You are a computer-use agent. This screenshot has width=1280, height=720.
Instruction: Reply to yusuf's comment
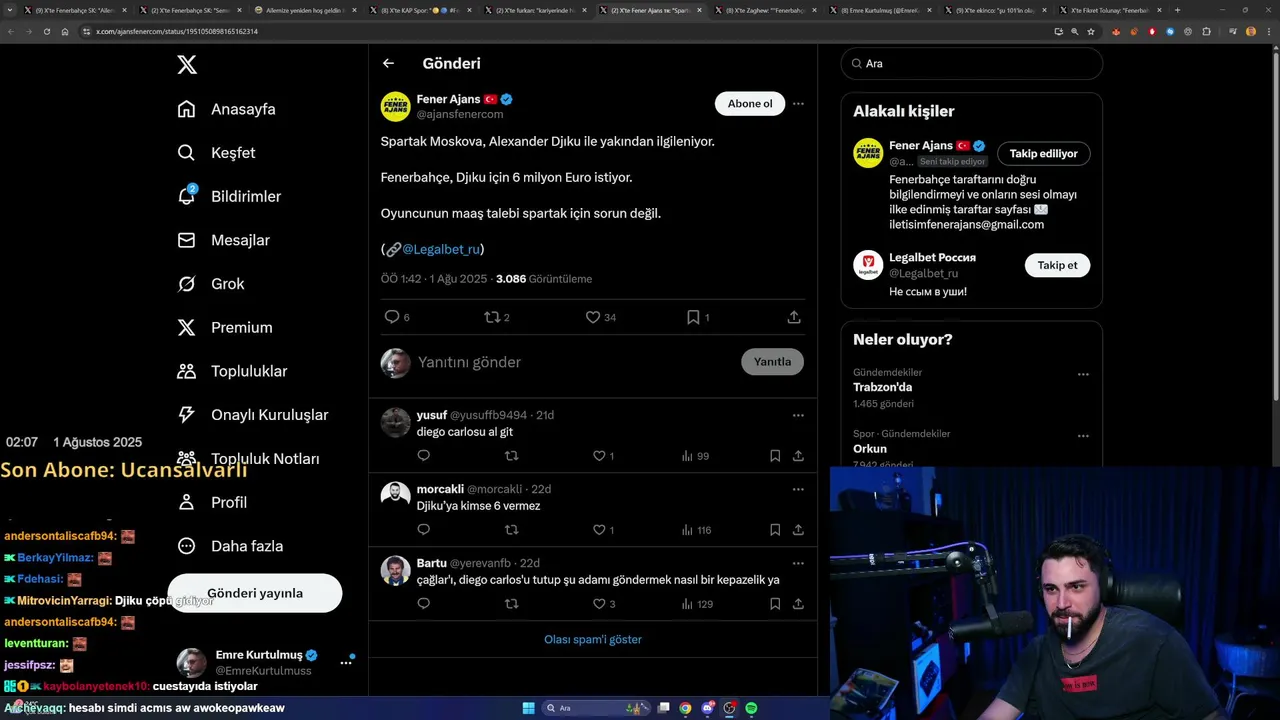[x=424, y=456]
